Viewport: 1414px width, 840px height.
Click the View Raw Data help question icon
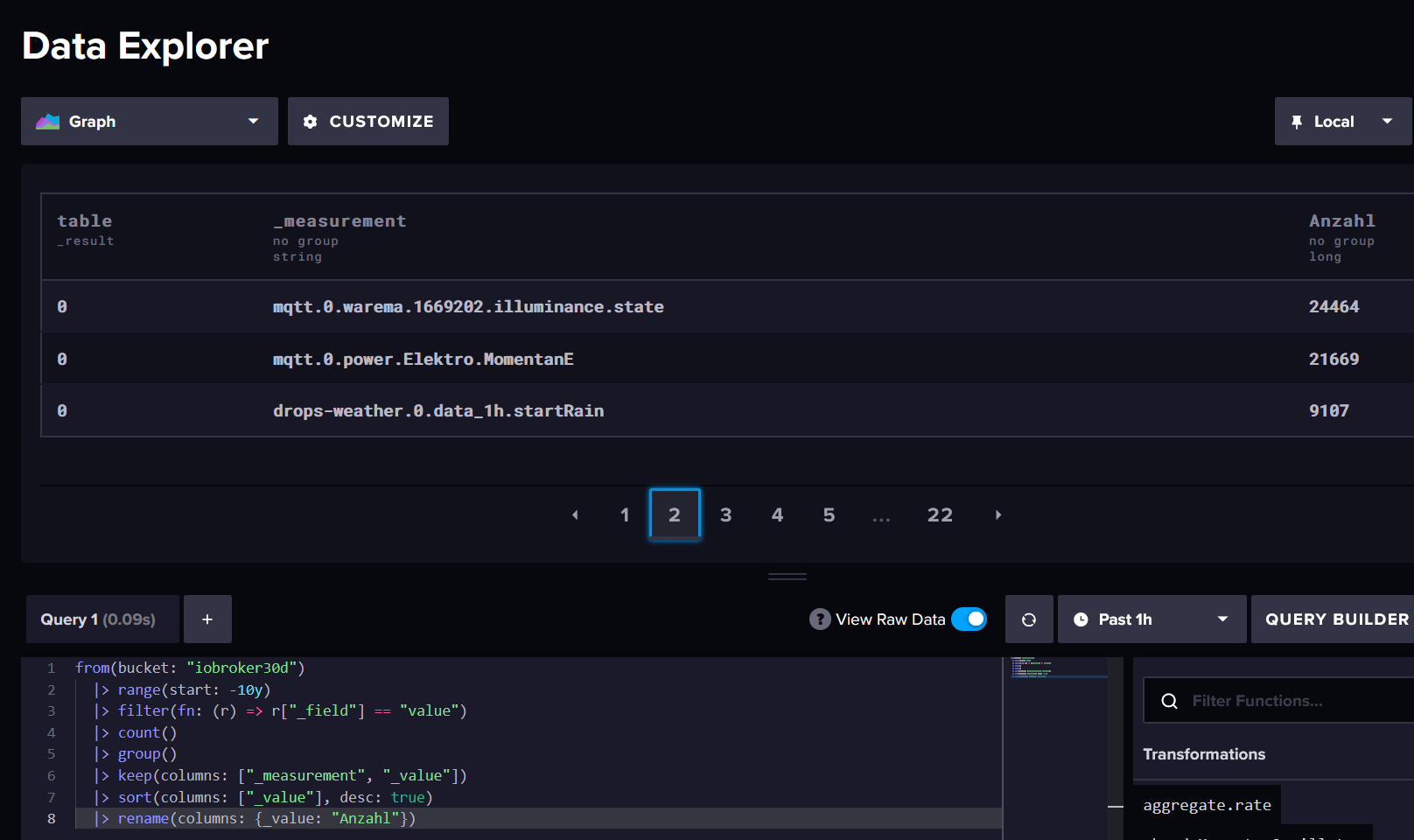point(820,619)
